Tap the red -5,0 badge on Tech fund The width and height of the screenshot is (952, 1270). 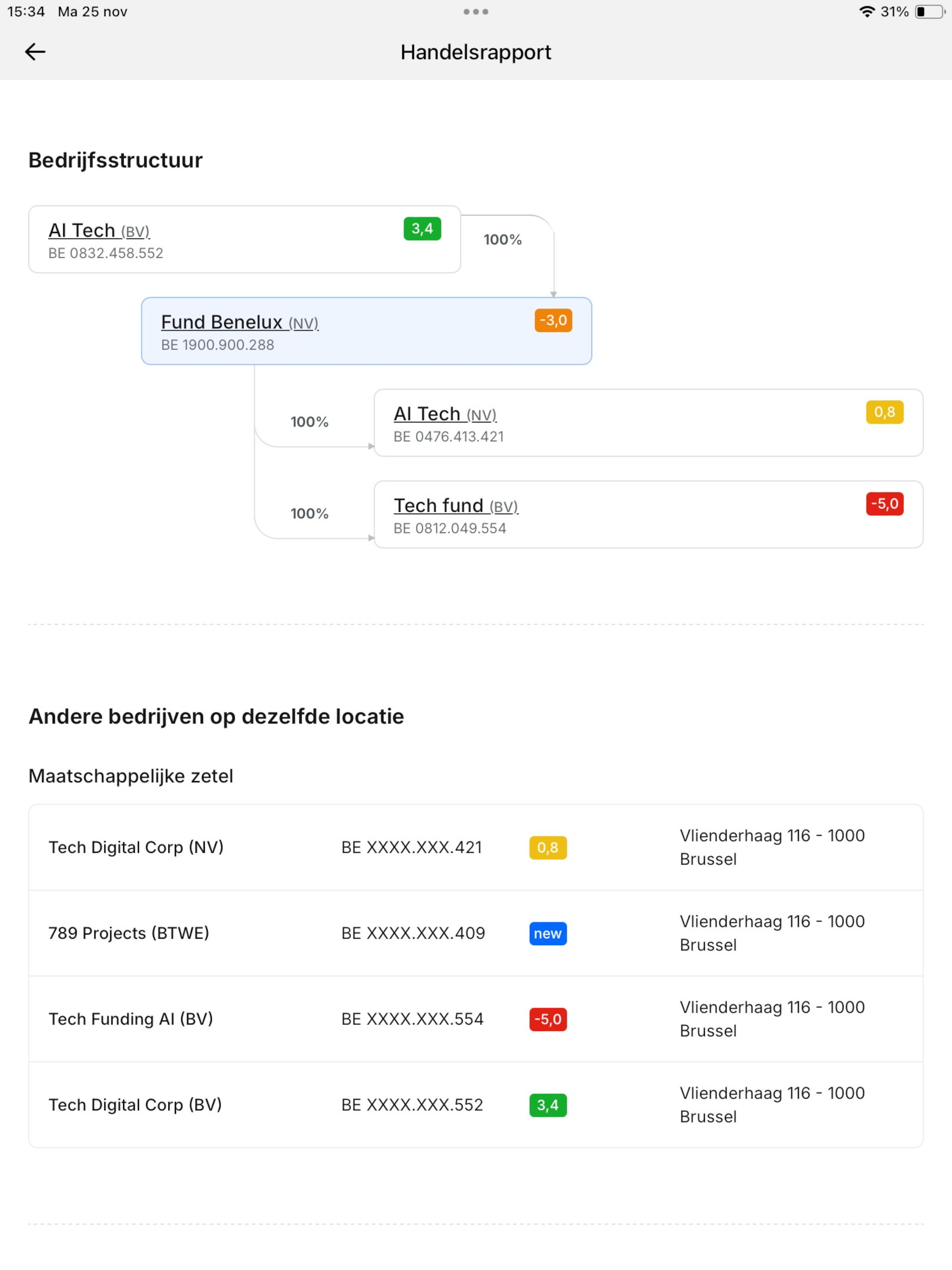885,504
